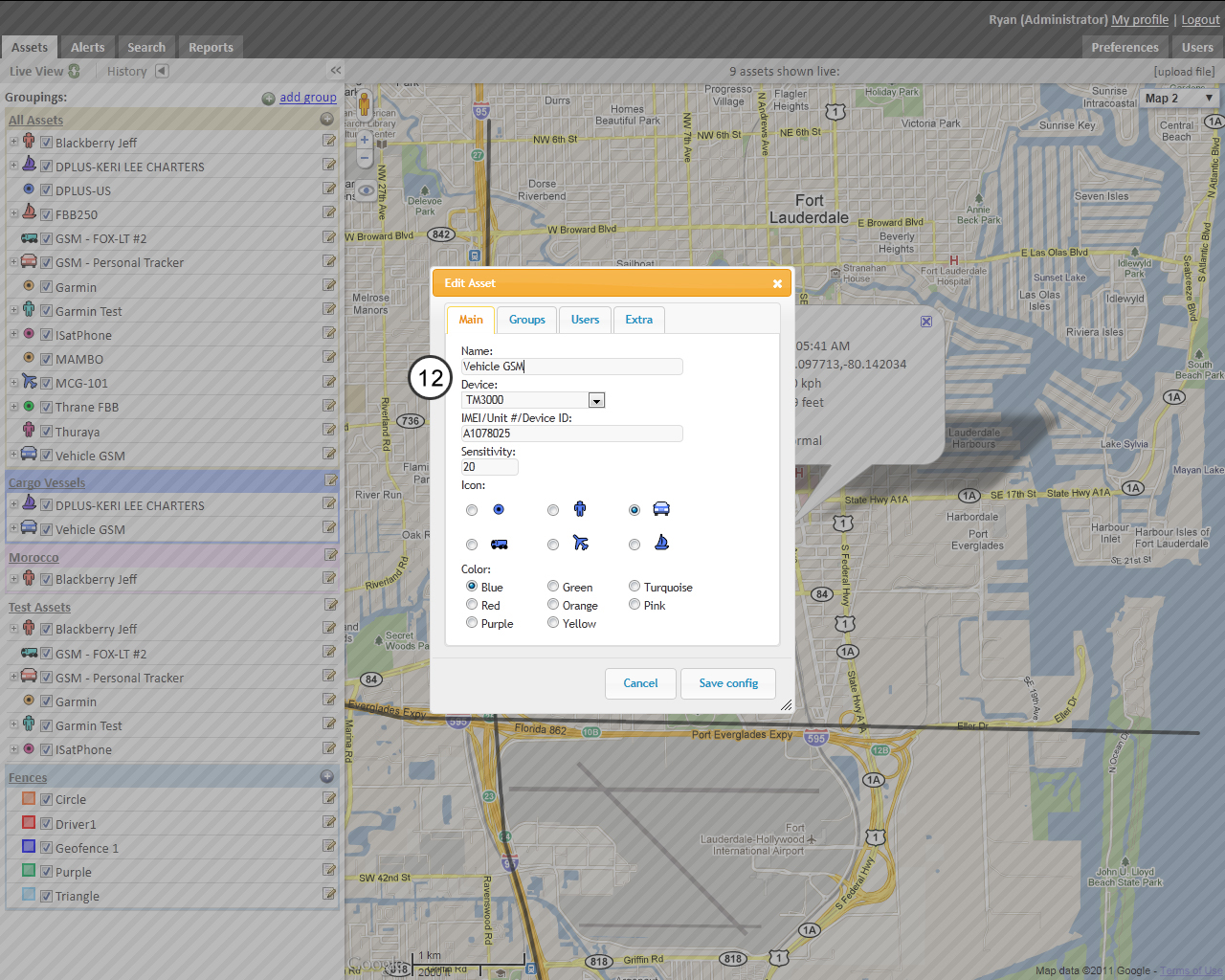
Task: Expand the MCG-101 asset tree node
Action: point(13,383)
